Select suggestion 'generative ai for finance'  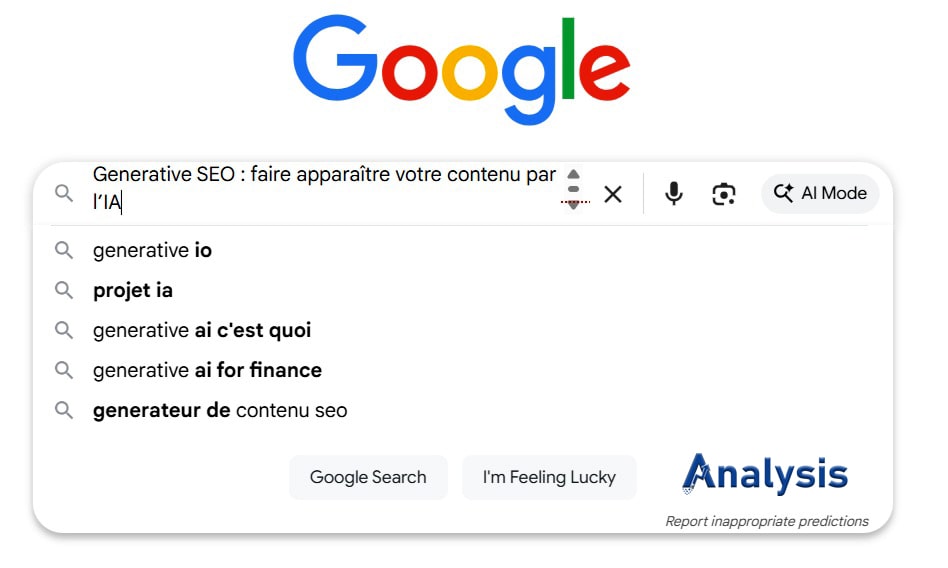pyautogui.click(x=207, y=370)
